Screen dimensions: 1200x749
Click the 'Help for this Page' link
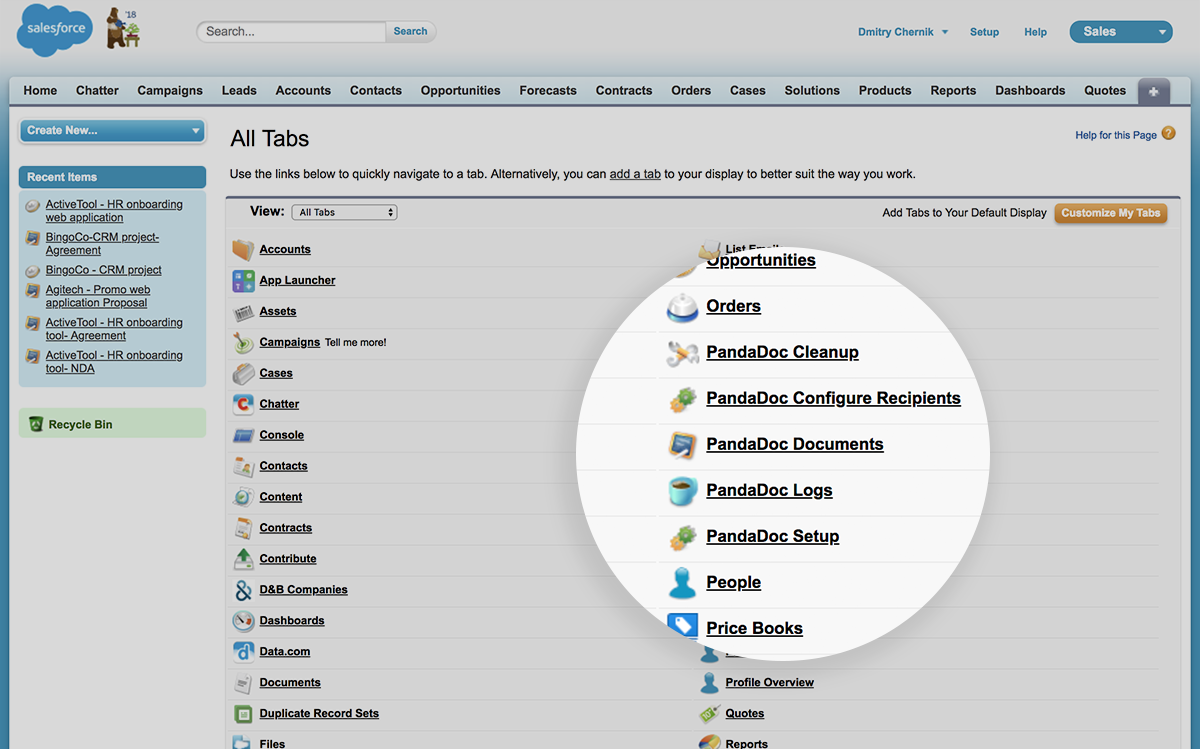point(1116,135)
